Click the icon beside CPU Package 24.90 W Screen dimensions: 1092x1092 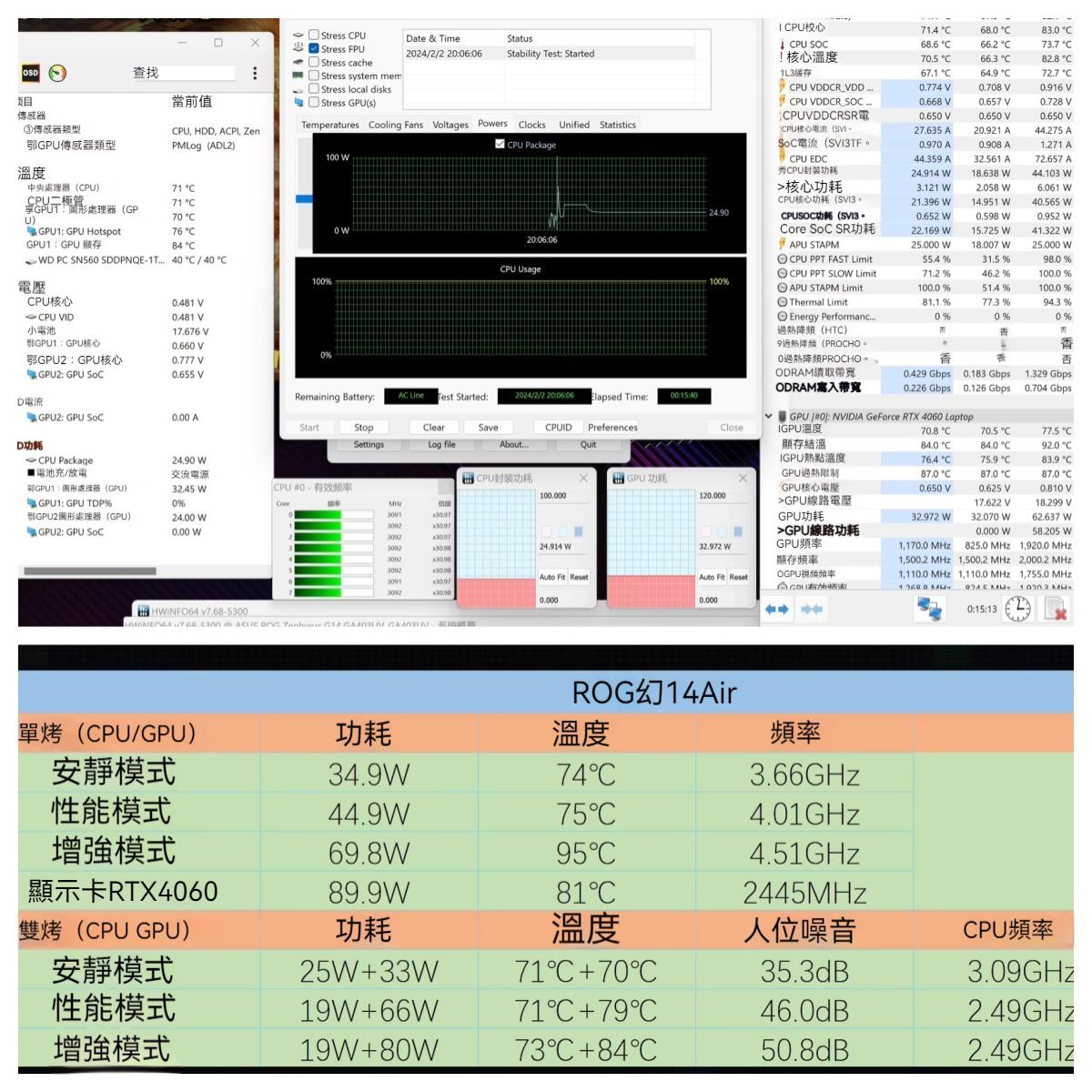[32, 460]
